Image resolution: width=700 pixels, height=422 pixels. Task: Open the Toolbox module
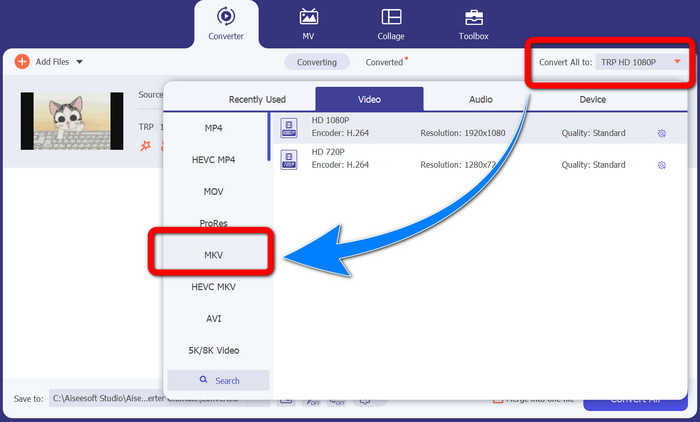coord(472,24)
